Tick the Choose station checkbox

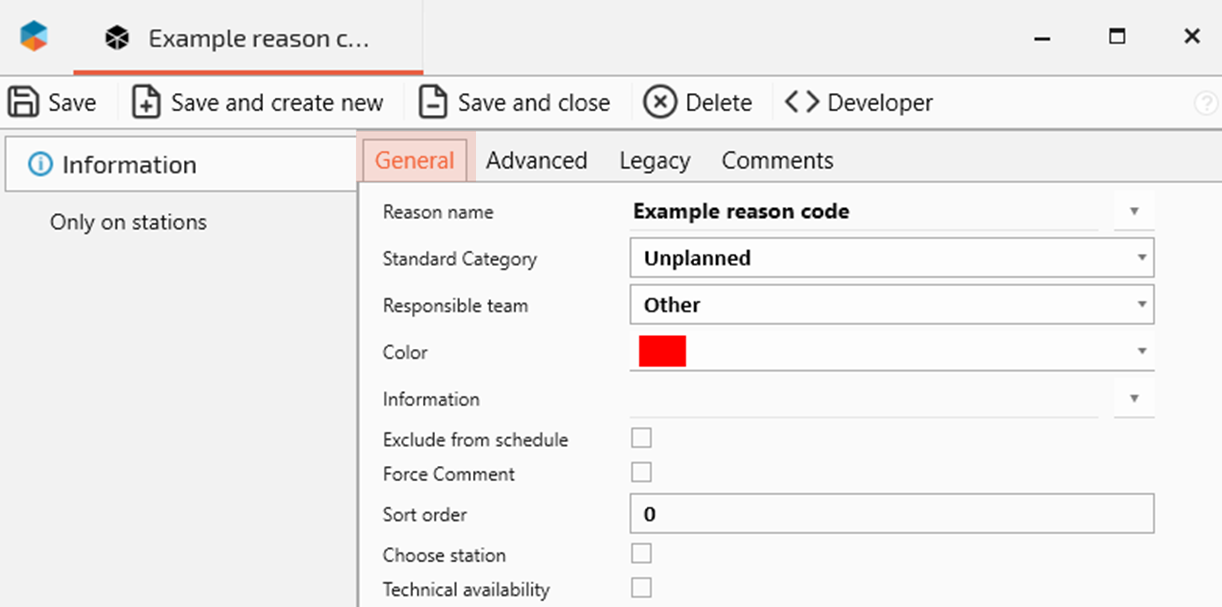click(x=641, y=553)
